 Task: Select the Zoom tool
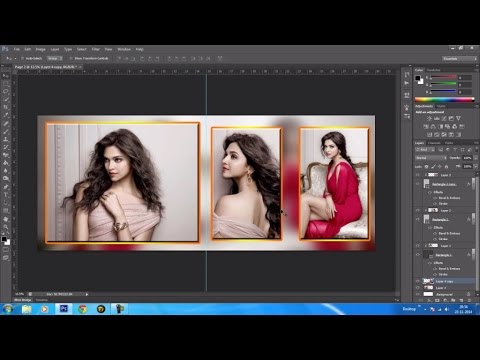pos(6,227)
